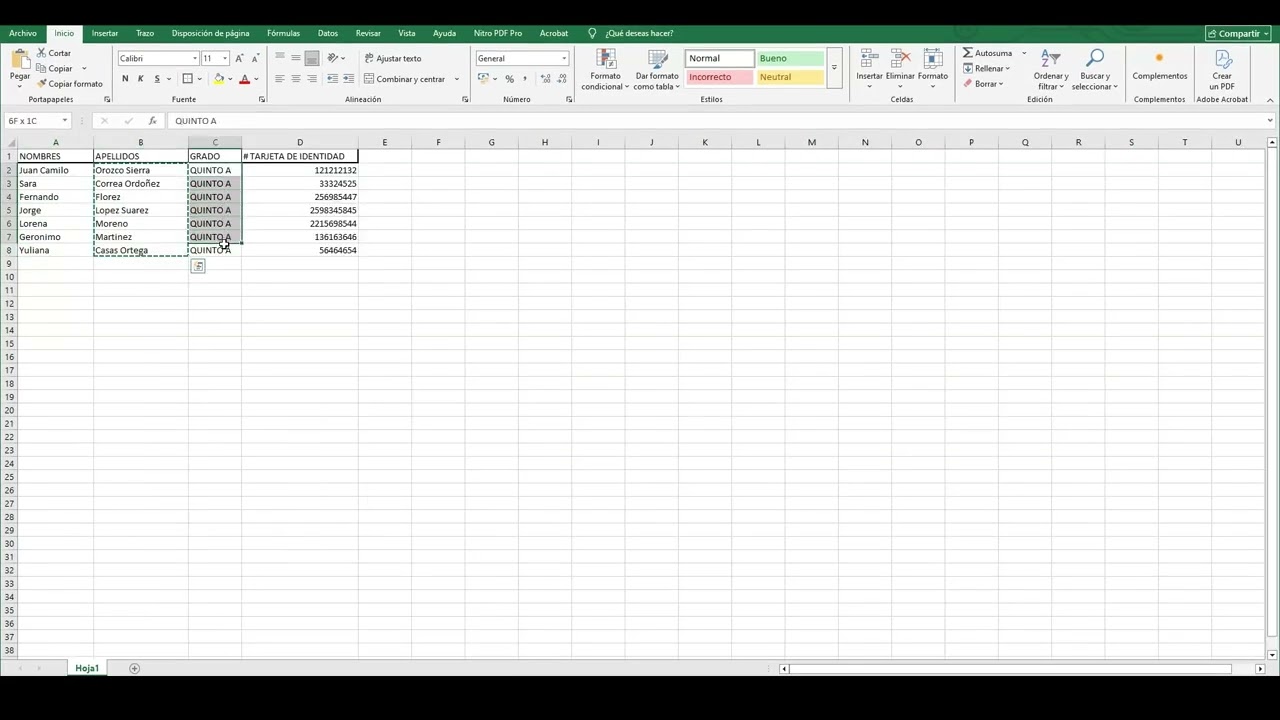Apply the Incorrecto cell style
Image resolution: width=1280 pixels, height=720 pixels.
pos(719,77)
